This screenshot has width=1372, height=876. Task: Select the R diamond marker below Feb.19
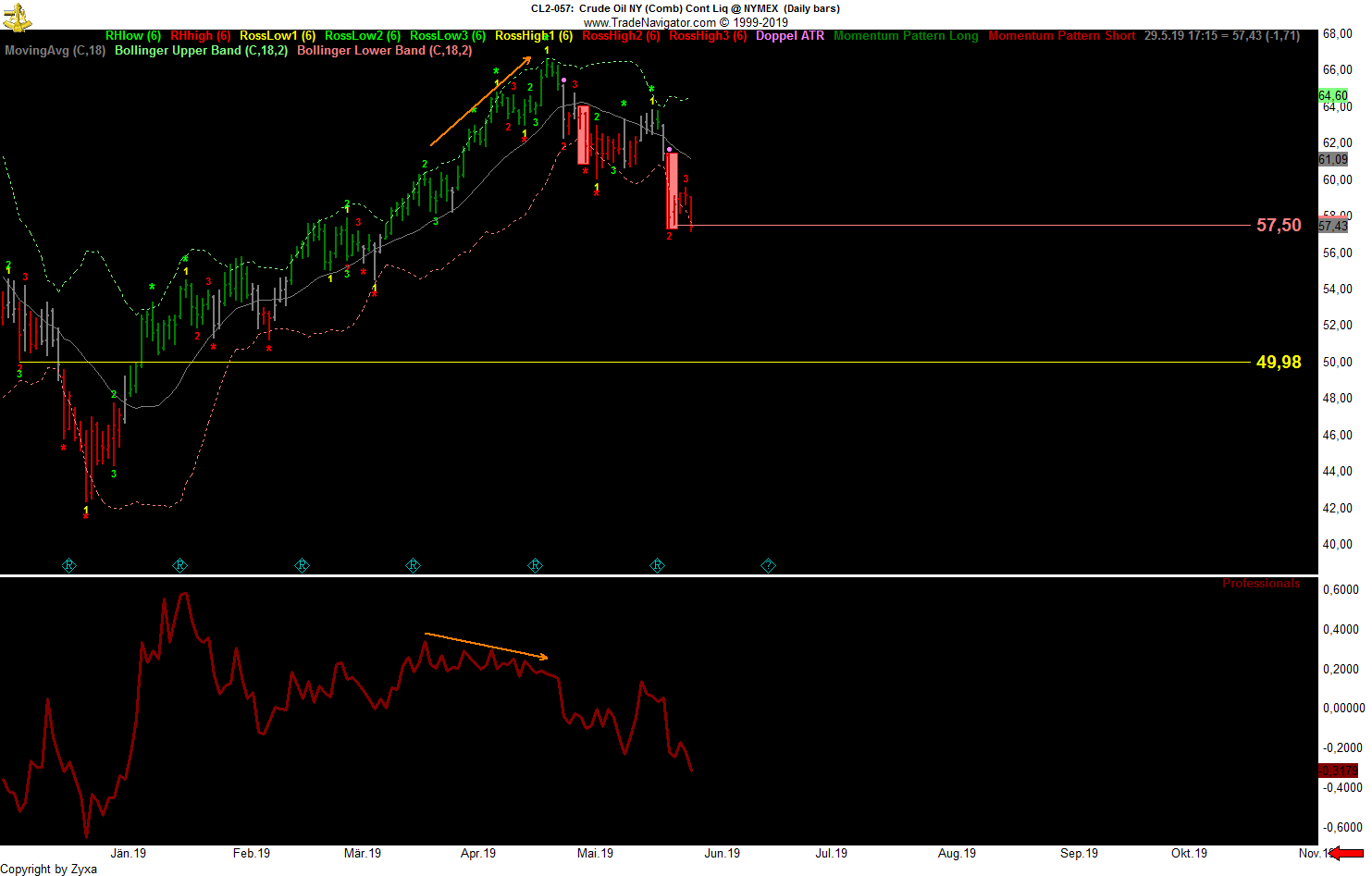pyautogui.click(x=180, y=565)
